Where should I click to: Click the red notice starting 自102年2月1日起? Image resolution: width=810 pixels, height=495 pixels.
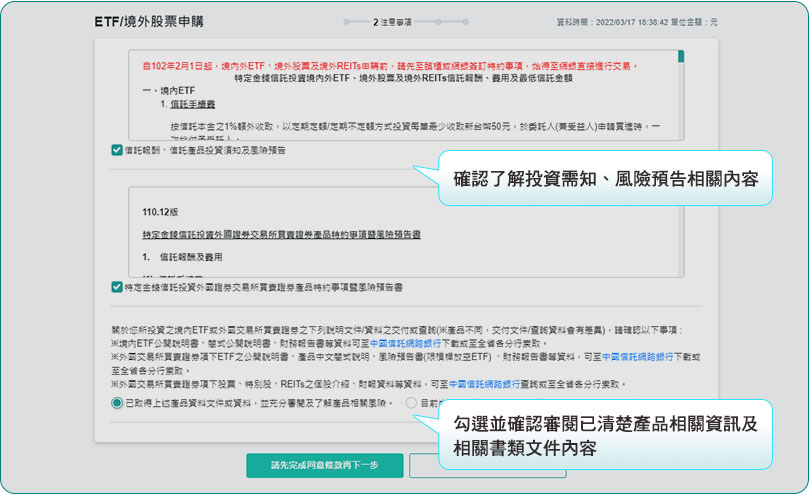[x=390, y=66]
